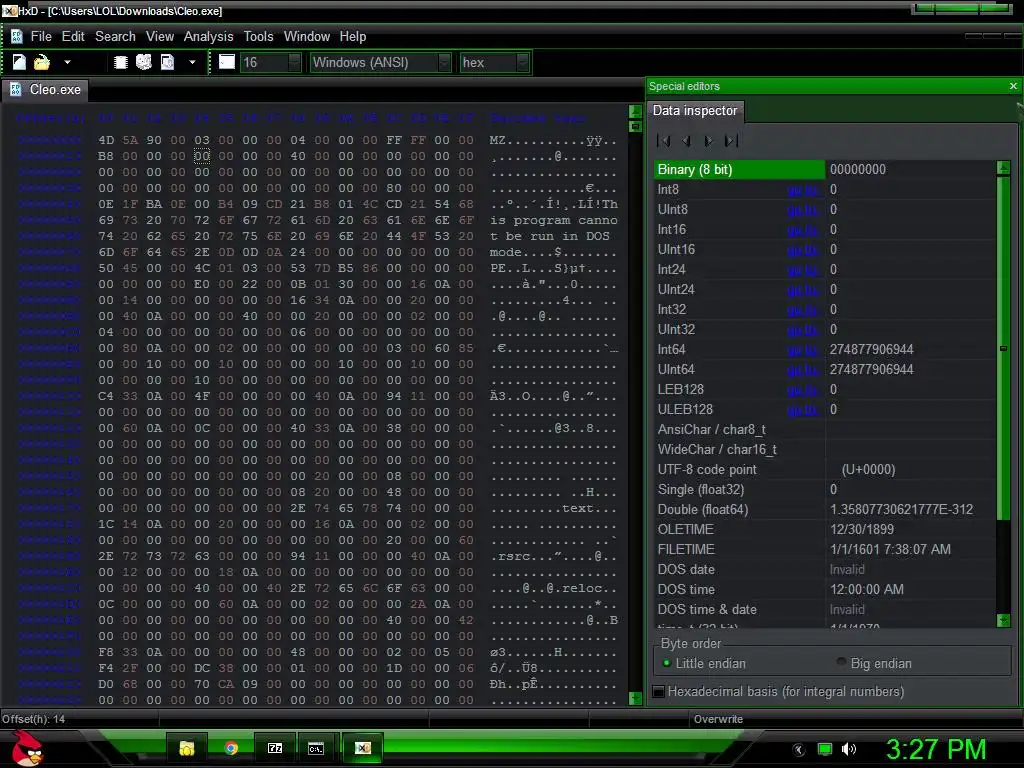Open the Tools menu
The height and width of the screenshot is (768, 1024).
[259, 37]
